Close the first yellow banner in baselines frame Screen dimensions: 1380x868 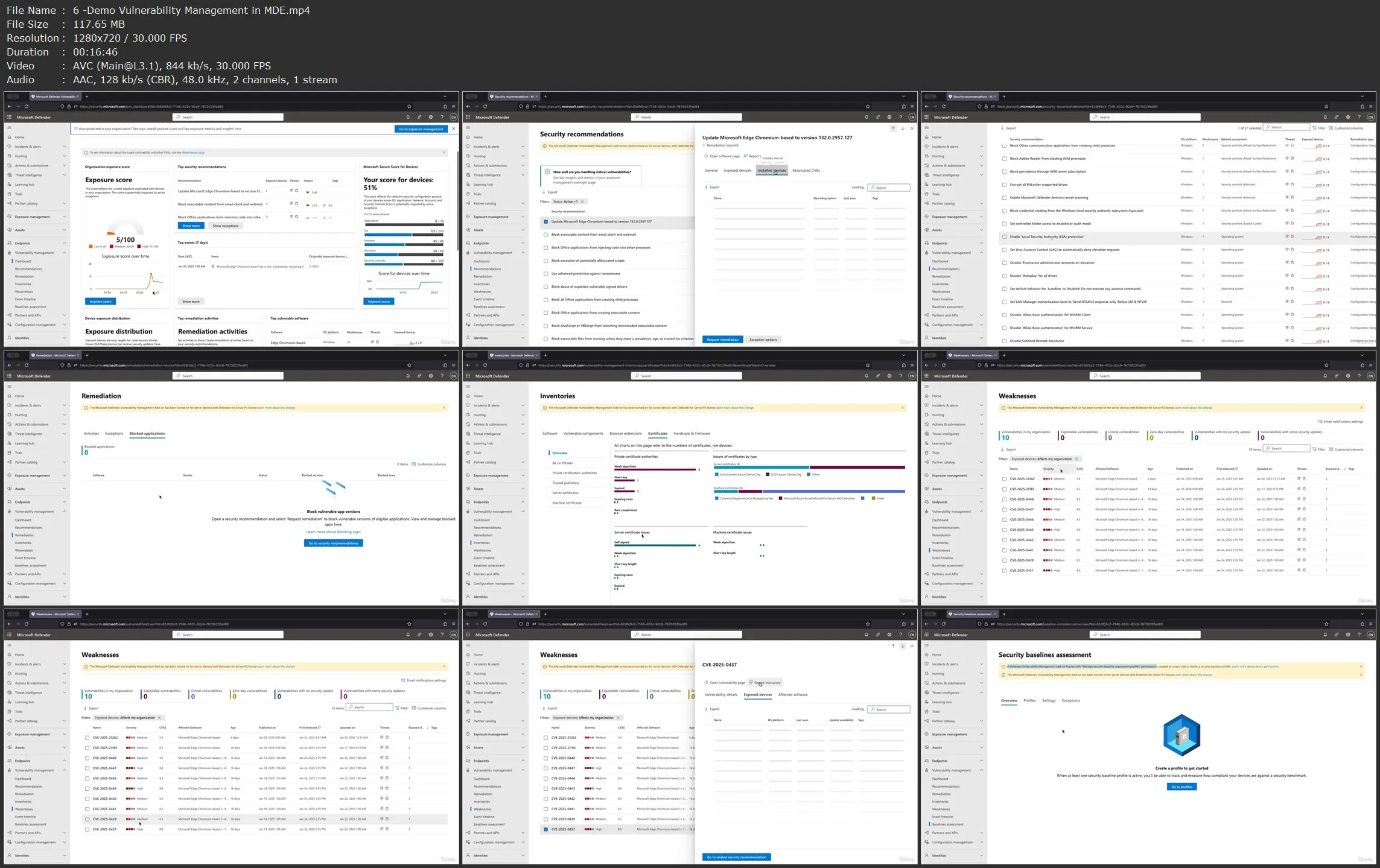coord(1361,667)
